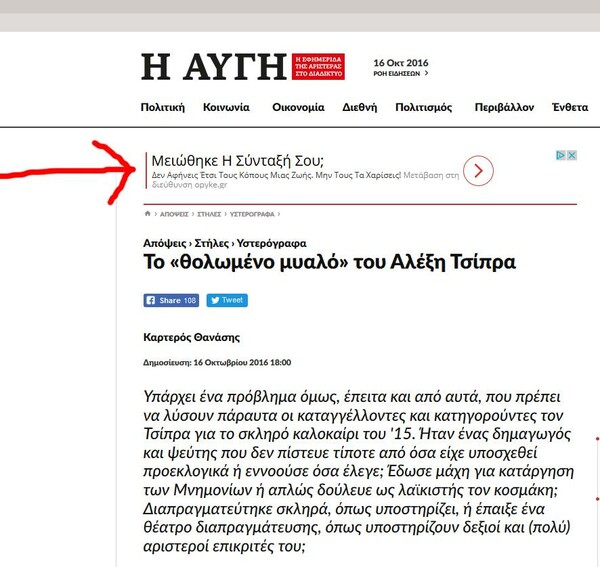600x567 pixels.
Task: Go to the Οικονομία section
Action: click(x=298, y=107)
